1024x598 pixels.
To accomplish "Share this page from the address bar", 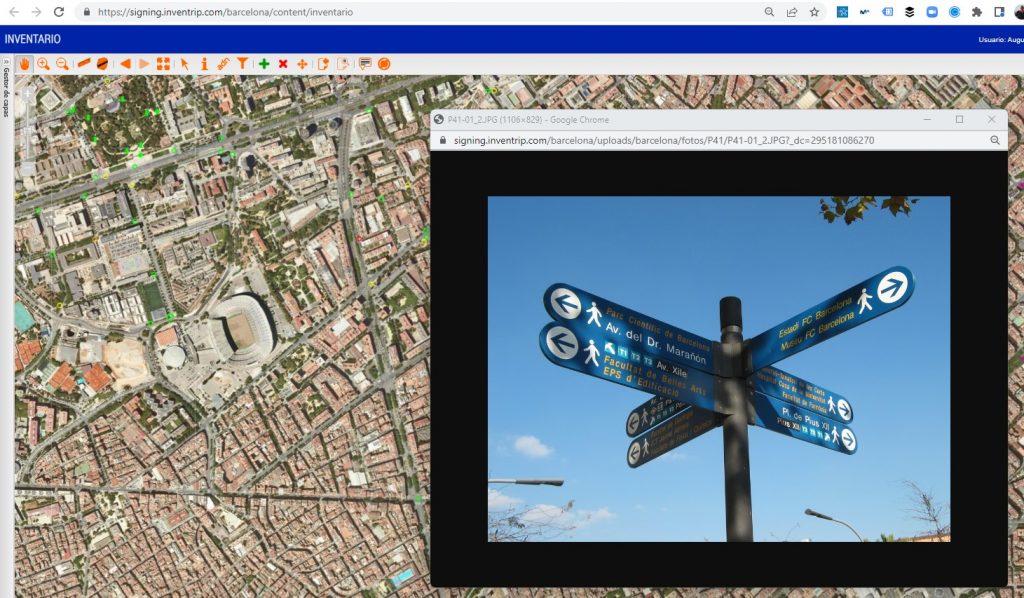I will point(792,12).
